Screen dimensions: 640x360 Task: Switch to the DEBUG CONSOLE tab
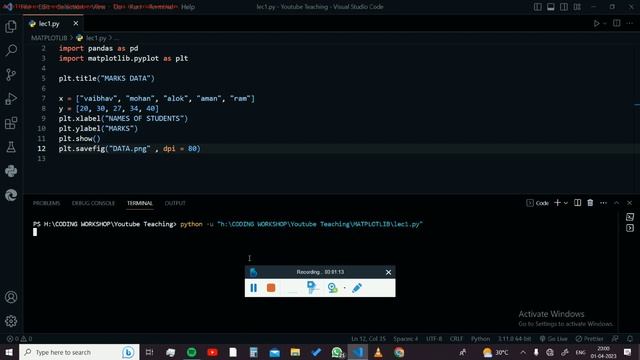pyautogui.click(x=93, y=203)
